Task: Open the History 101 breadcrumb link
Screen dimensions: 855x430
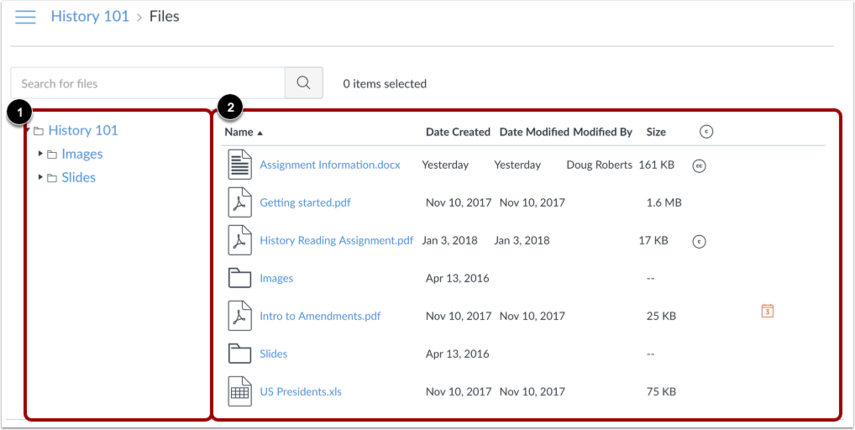Action: (90, 16)
